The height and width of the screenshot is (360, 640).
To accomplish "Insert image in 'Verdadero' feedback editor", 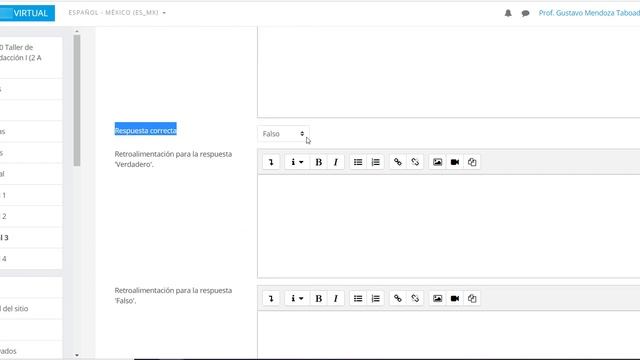I will pyautogui.click(x=438, y=162).
